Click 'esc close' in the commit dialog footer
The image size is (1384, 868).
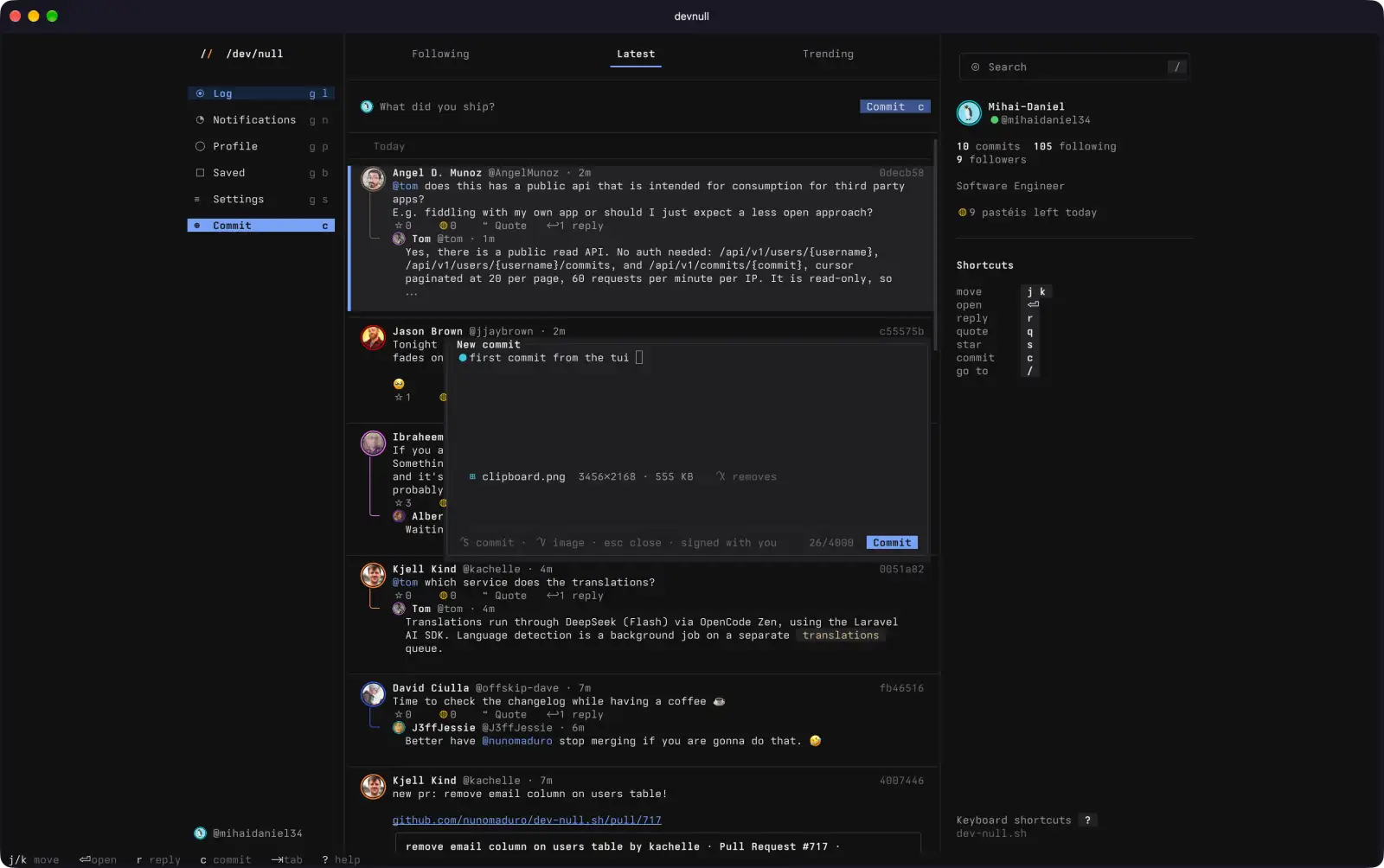[632, 543]
